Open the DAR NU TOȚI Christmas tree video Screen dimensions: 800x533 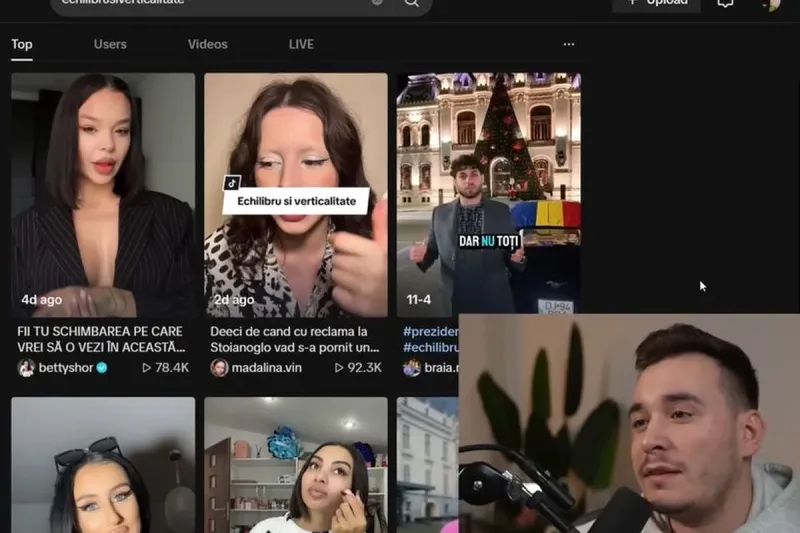point(488,195)
